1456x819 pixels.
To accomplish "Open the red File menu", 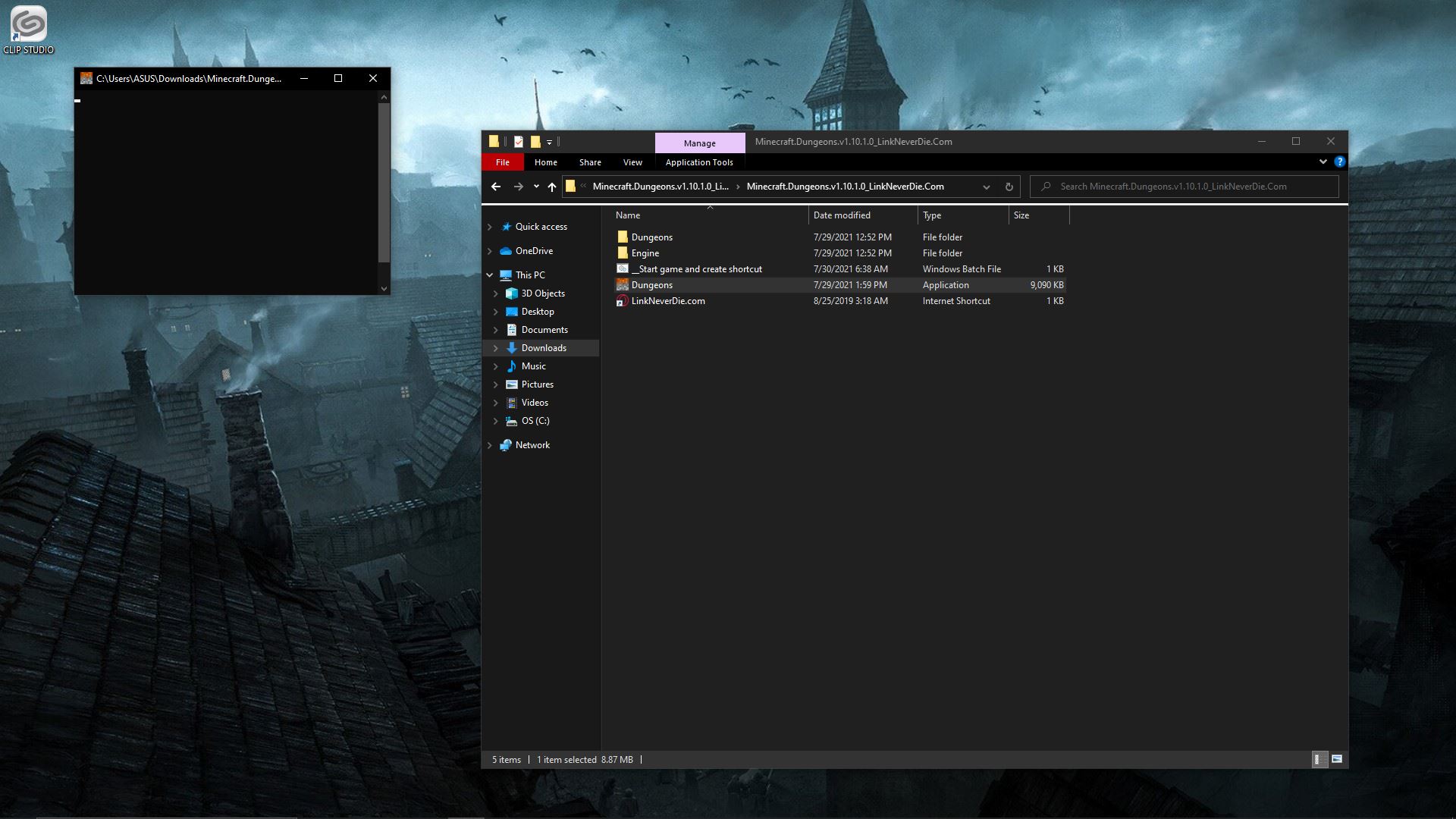I will 502,162.
